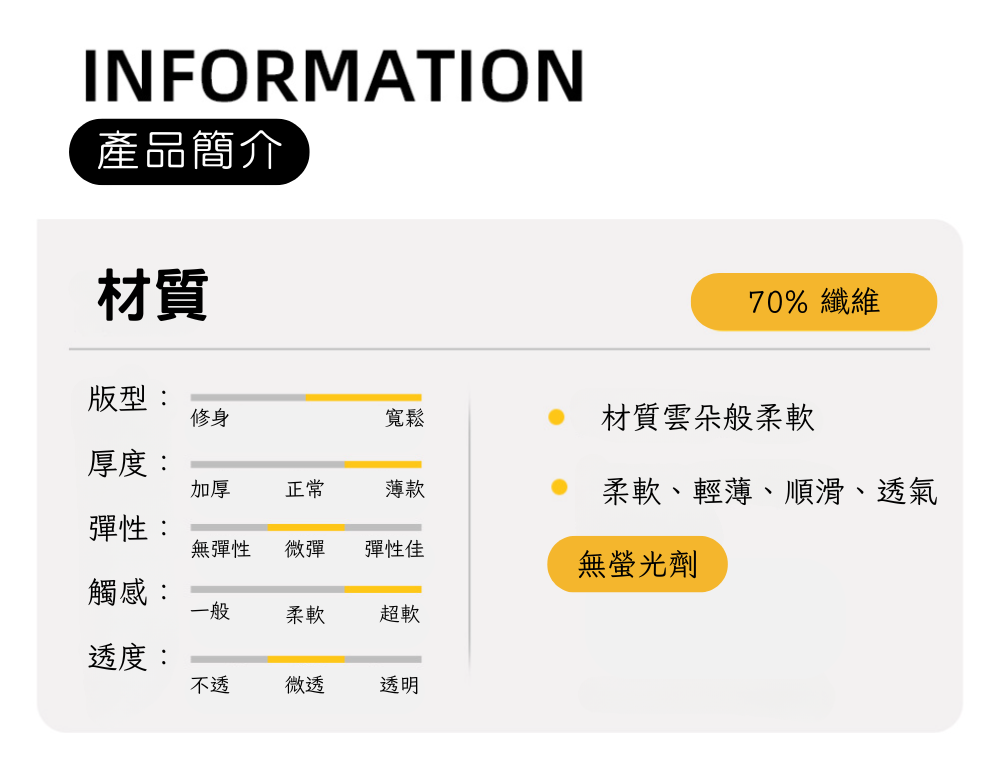Select the 微透 transparency label
The width and height of the screenshot is (1000, 770).
coord(305,685)
